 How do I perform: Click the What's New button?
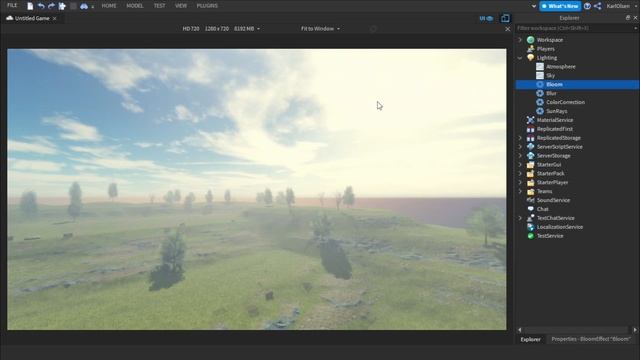coord(560,6)
